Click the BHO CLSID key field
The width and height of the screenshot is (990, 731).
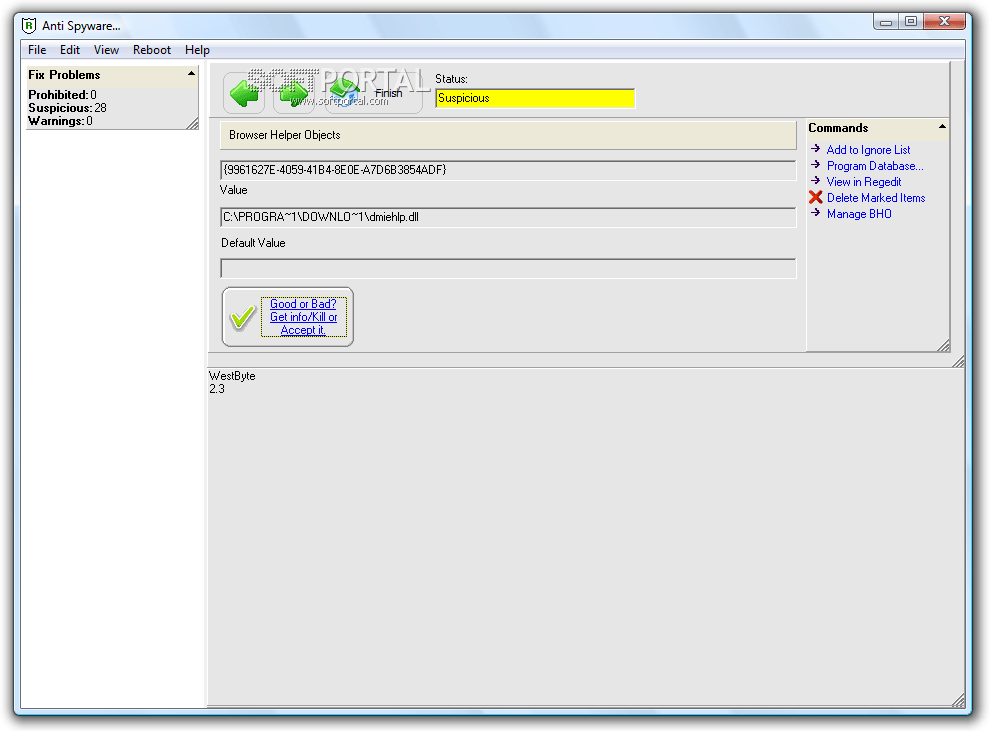click(508, 170)
